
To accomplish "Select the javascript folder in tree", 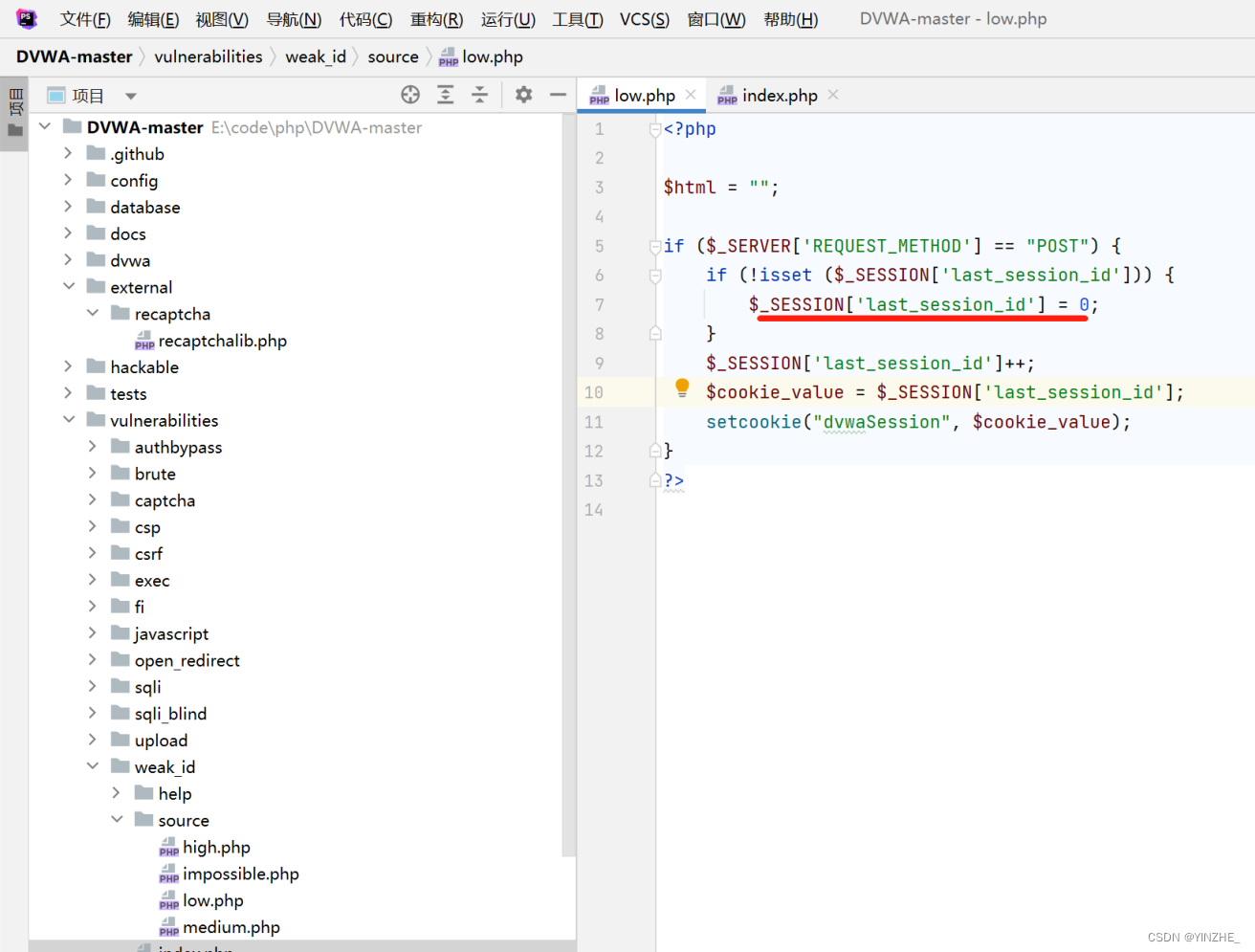I will tap(160, 633).
